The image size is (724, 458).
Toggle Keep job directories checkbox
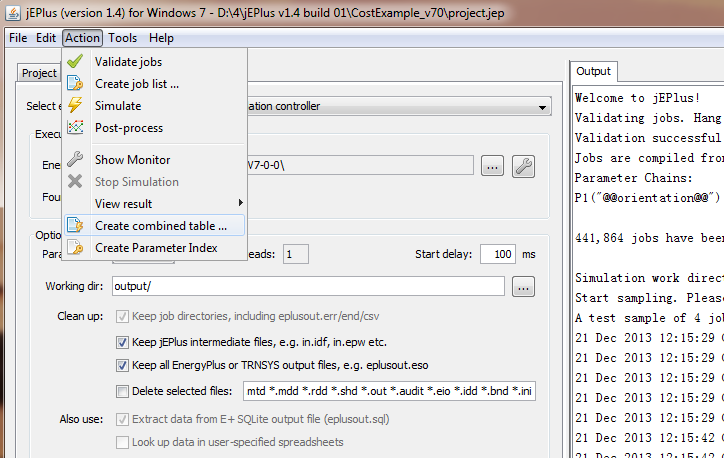[122, 316]
